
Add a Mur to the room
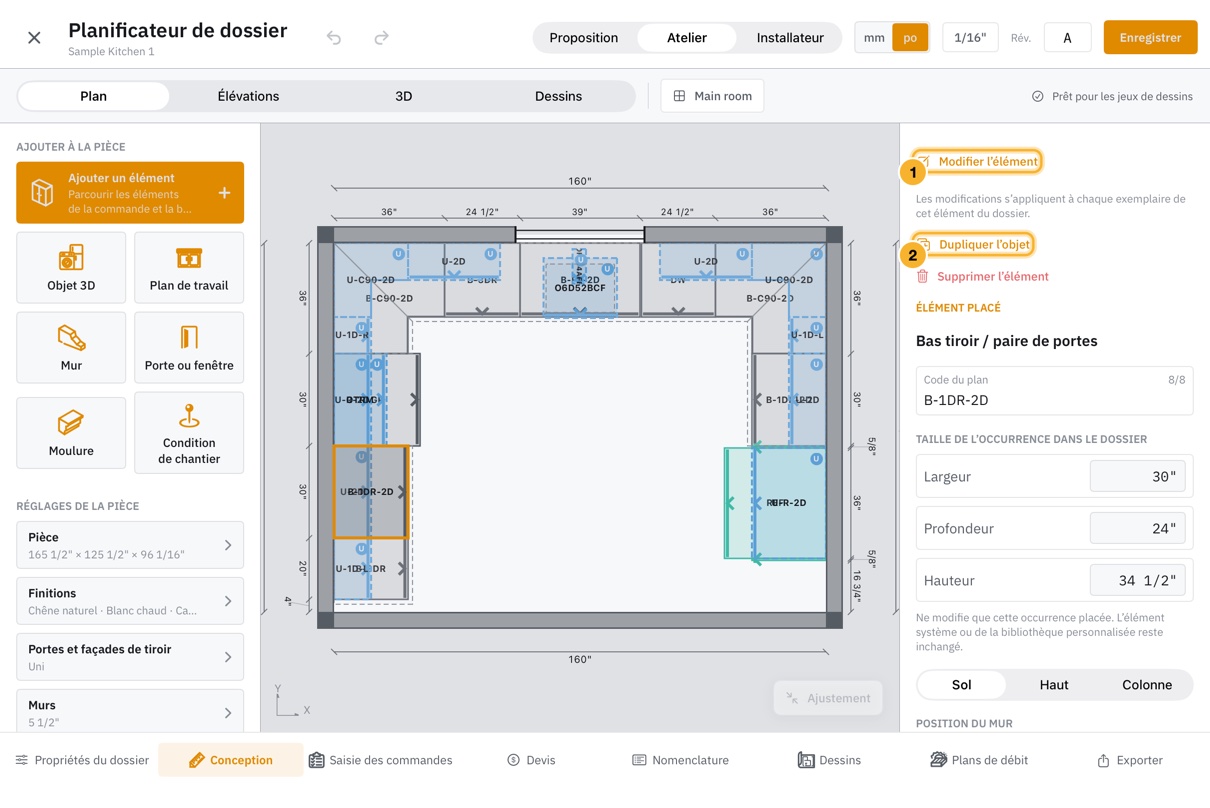coord(71,347)
